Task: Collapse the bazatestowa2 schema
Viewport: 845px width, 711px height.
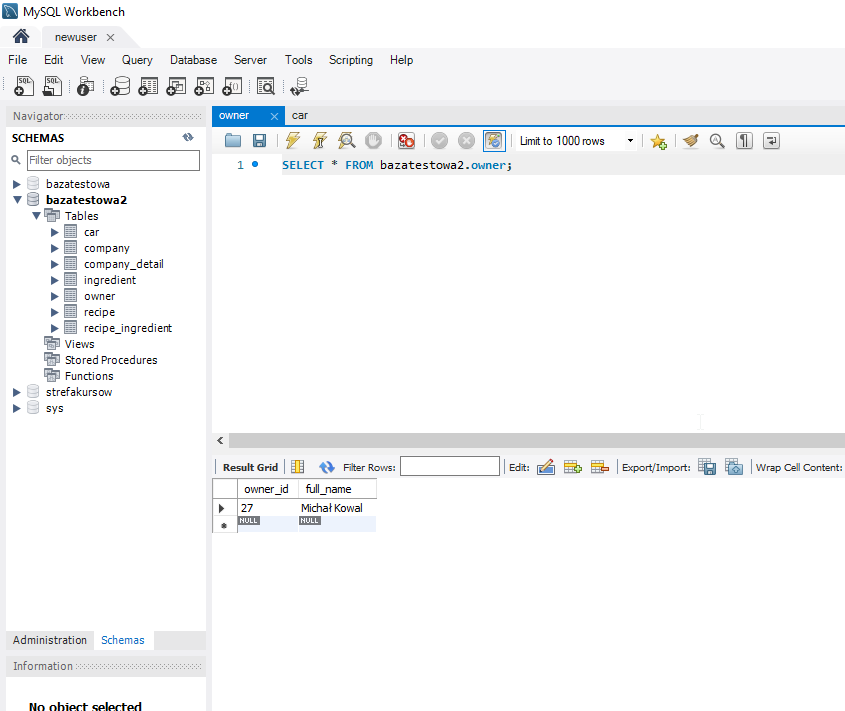Action: coord(17,199)
